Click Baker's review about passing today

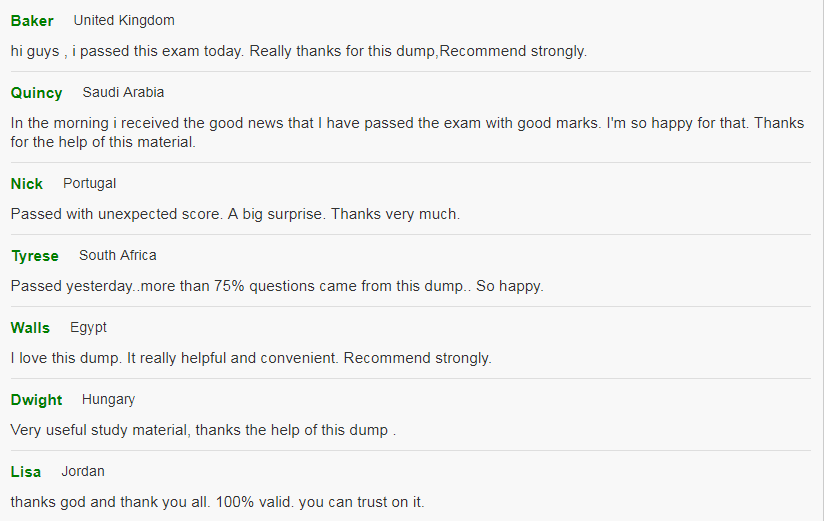click(x=298, y=51)
